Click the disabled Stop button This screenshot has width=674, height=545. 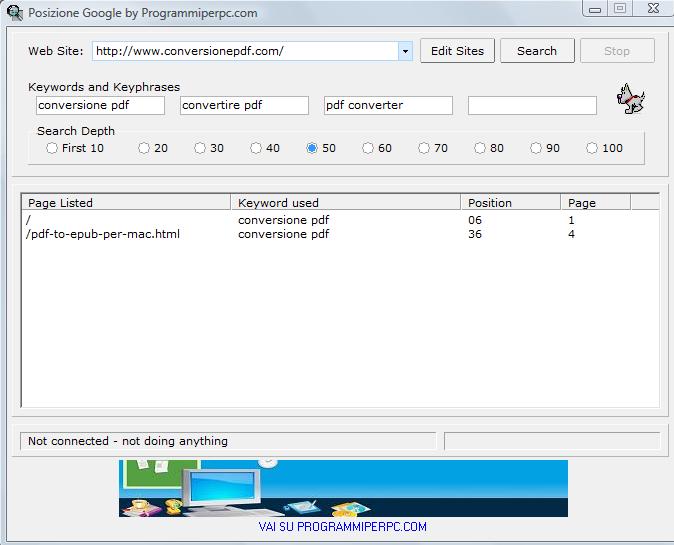click(617, 51)
